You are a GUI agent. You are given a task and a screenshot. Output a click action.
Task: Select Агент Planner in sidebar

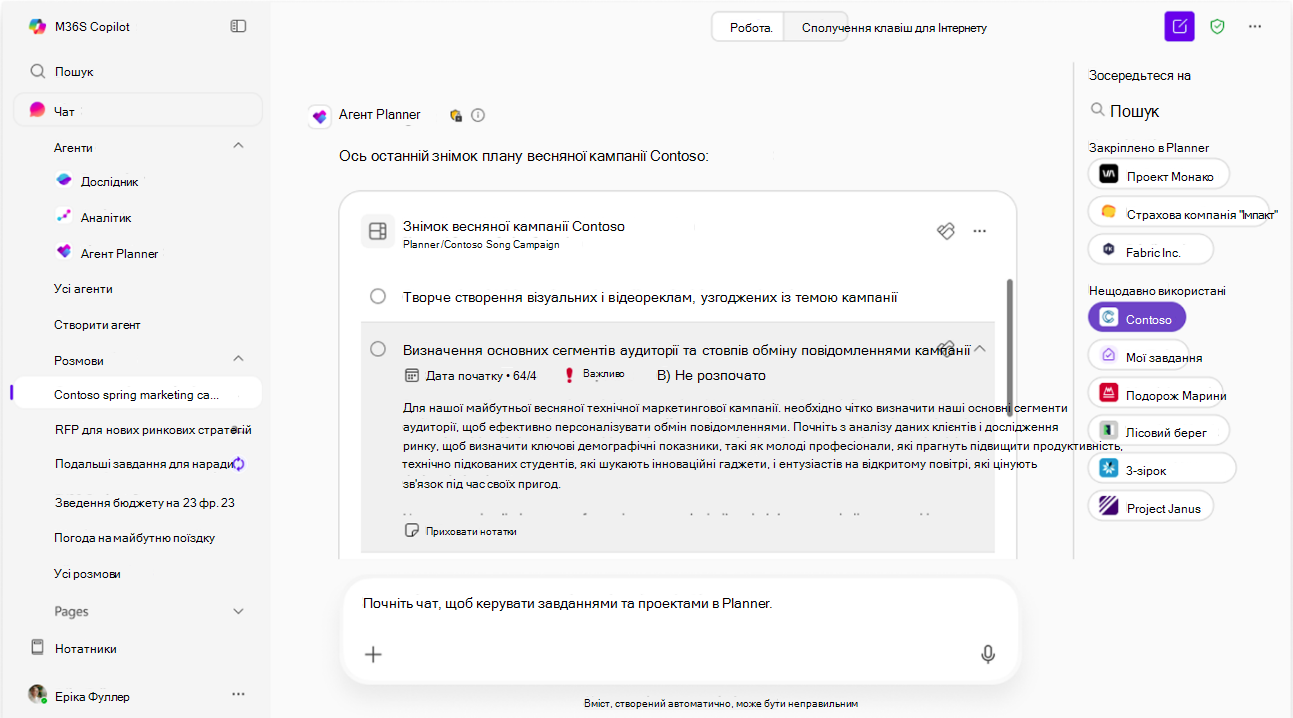pos(119,253)
